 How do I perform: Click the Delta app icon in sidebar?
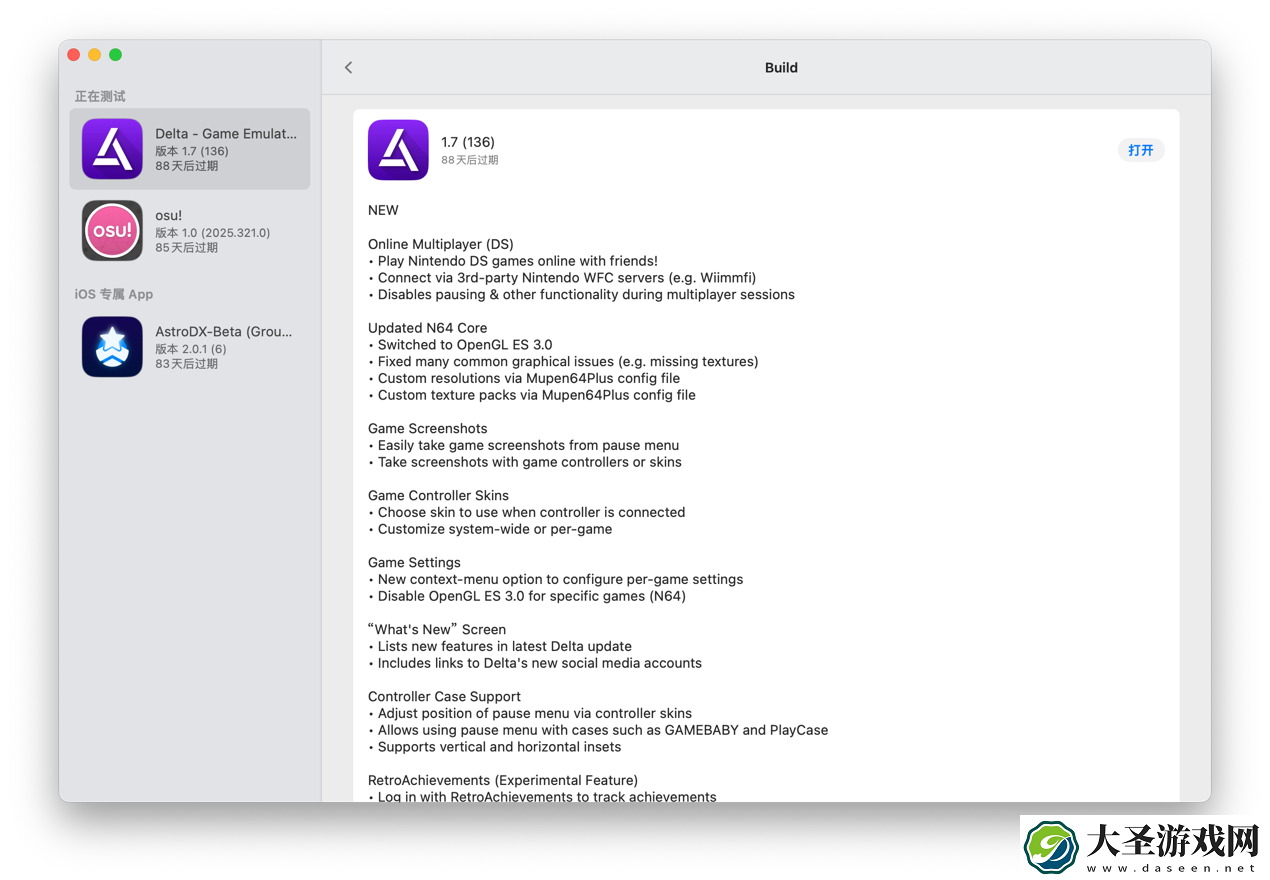[112, 149]
